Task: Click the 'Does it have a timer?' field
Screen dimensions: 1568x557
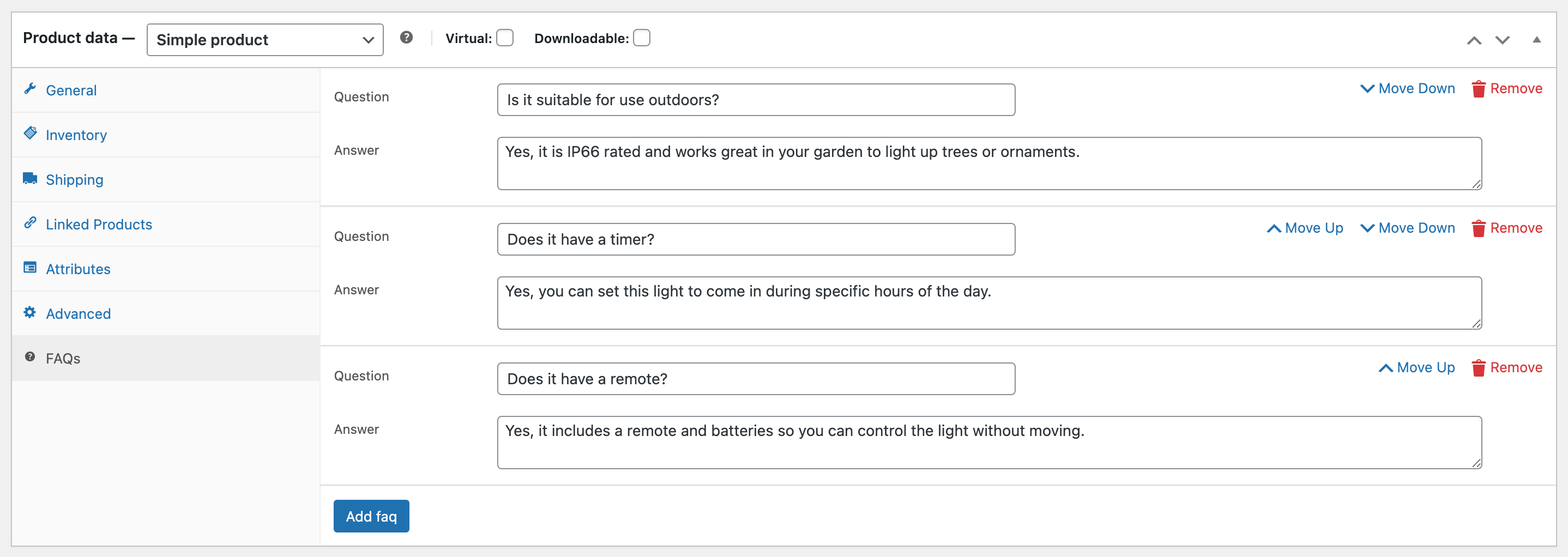Action: [756, 239]
